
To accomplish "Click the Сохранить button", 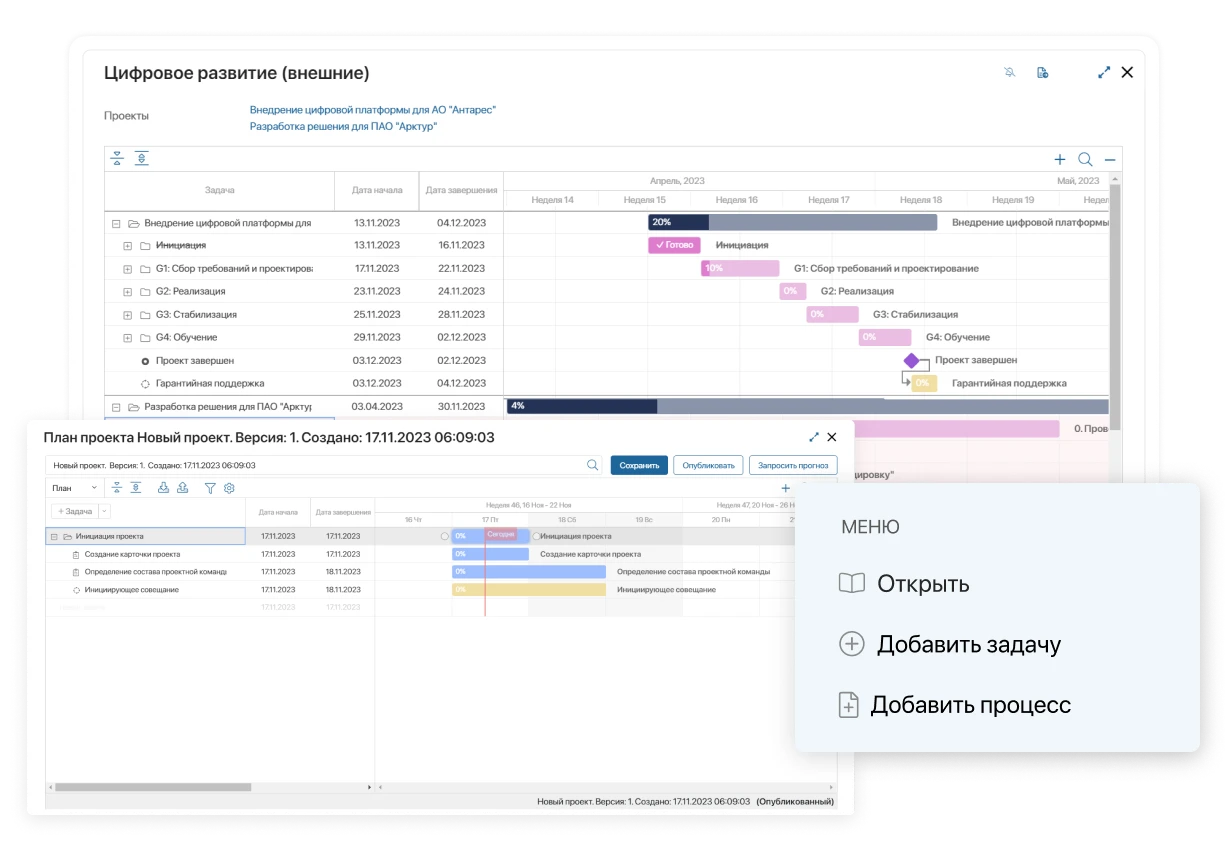I will tap(639, 465).
